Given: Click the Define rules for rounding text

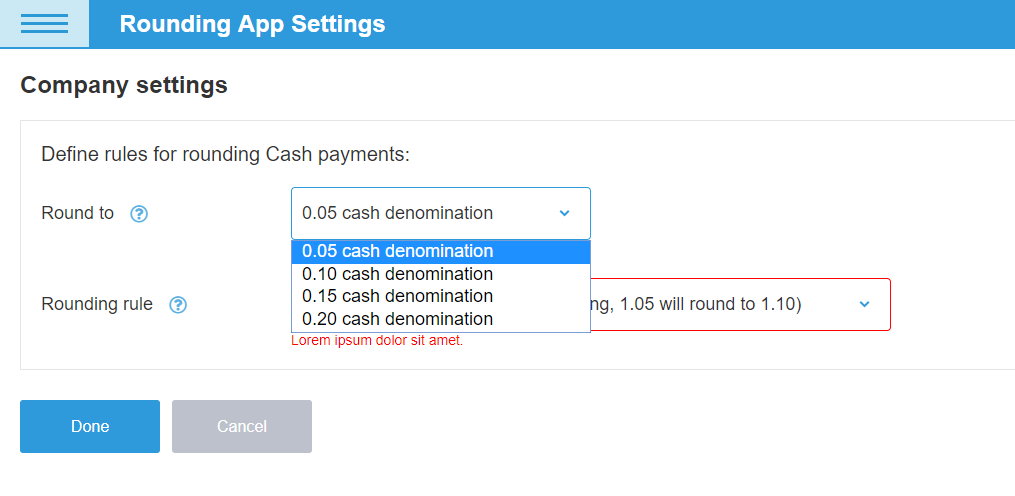Looking at the screenshot, I should [x=226, y=155].
